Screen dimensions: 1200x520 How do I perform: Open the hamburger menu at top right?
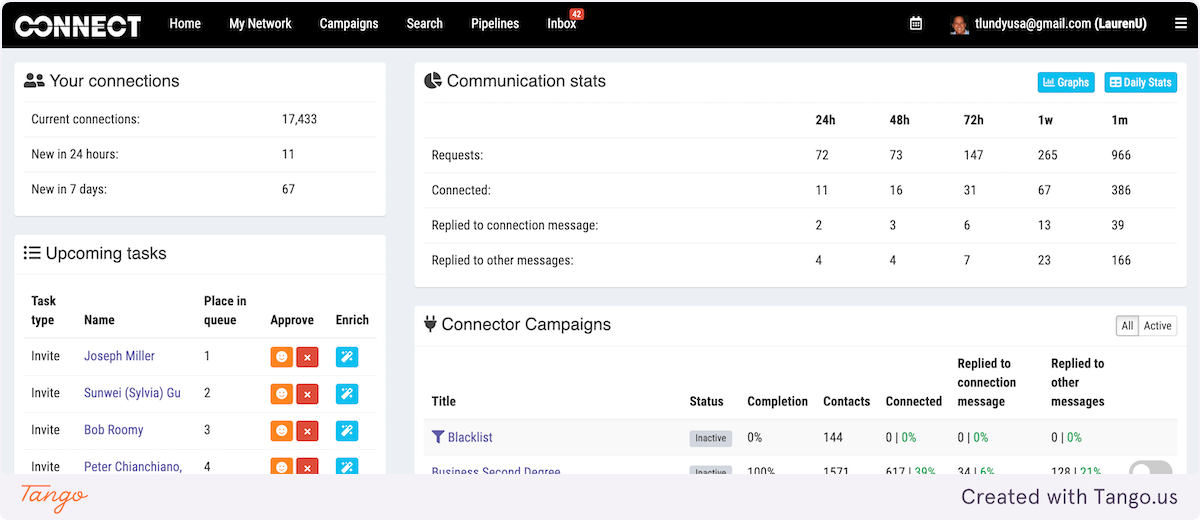[x=1181, y=24]
